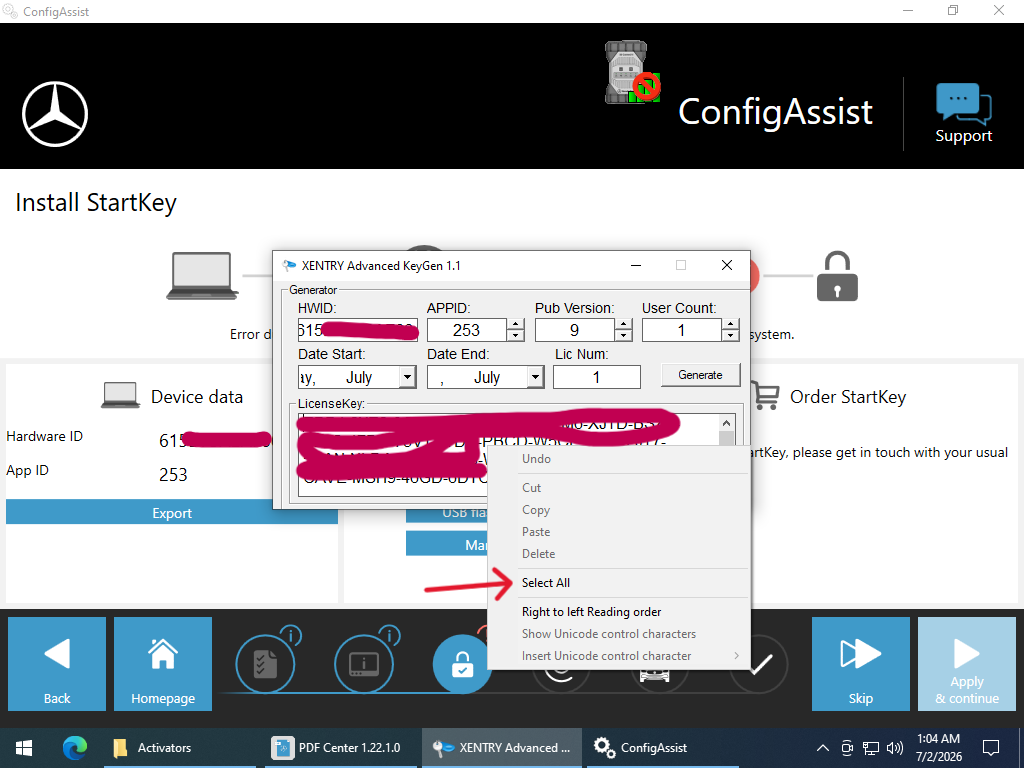Show hidden system tray icons
Image resolution: width=1024 pixels, height=768 pixels.
tap(823, 748)
